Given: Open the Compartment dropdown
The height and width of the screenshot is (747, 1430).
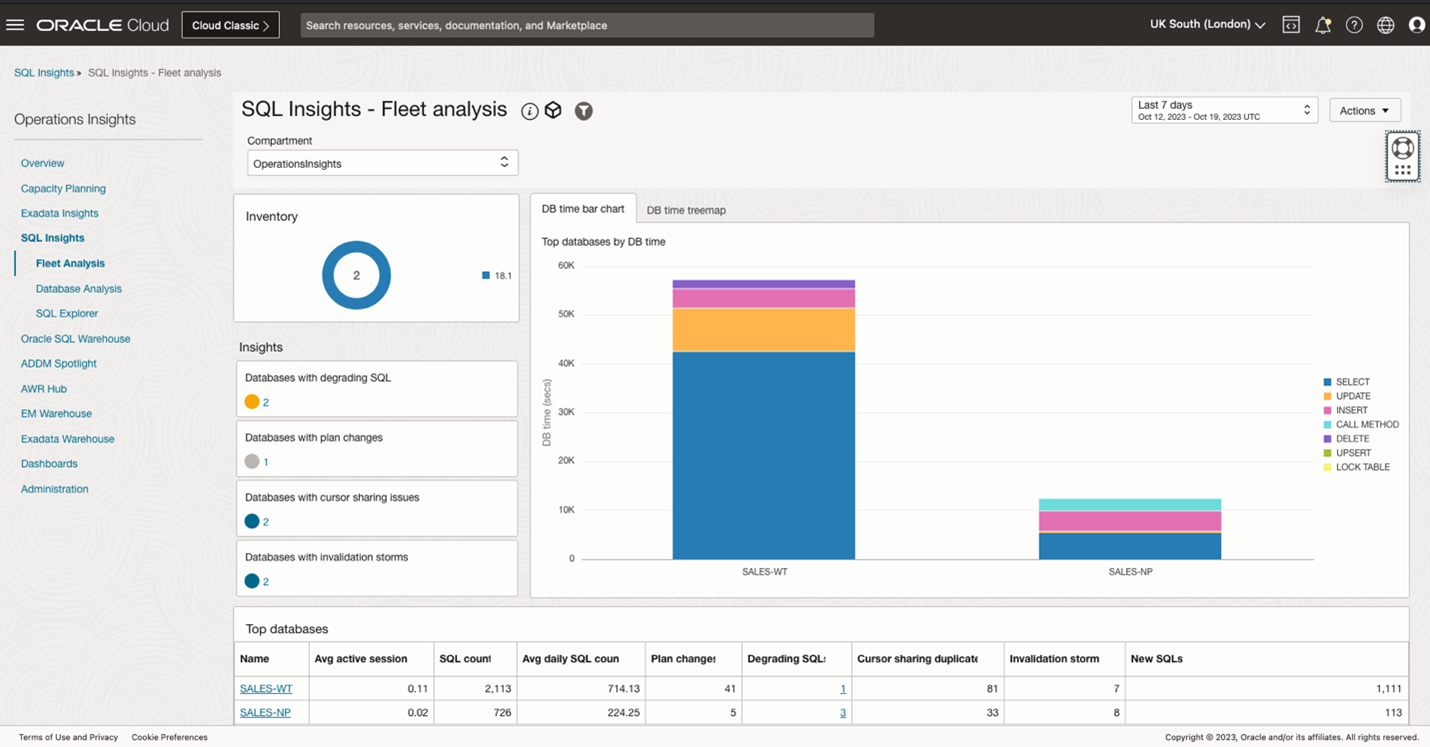Looking at the screenshot, I should coord(383,163).
